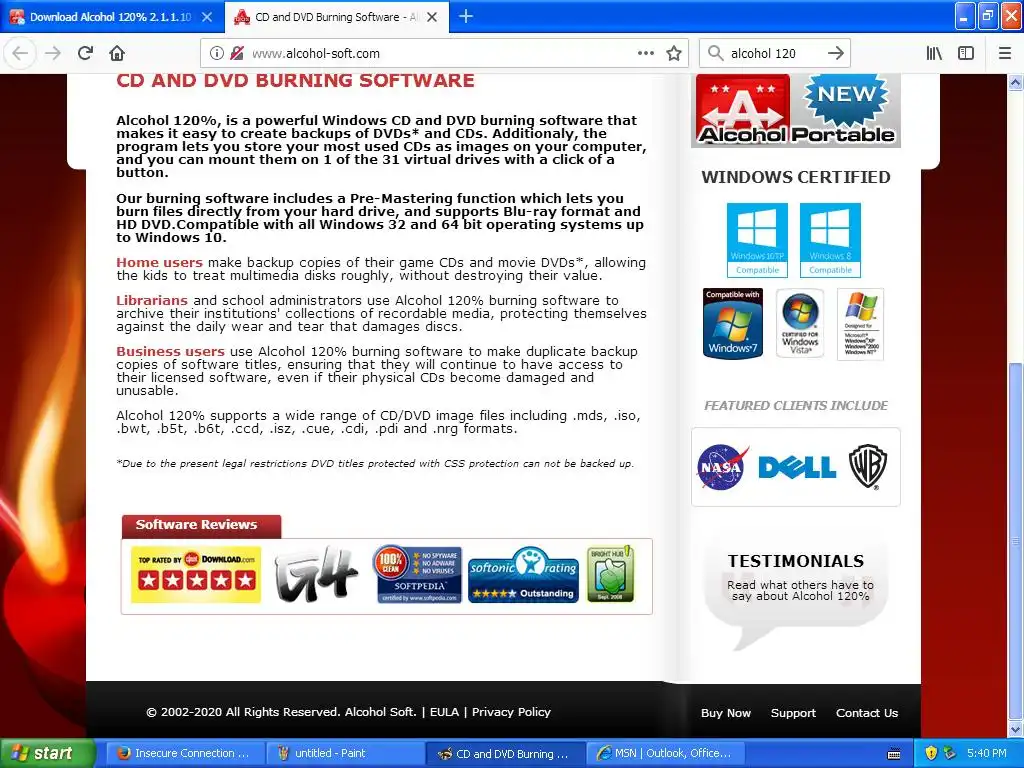The height and width of the screenshot is (768, 1024).
Task: Submit the search with the arrow icon
Action: click(836, 53)
